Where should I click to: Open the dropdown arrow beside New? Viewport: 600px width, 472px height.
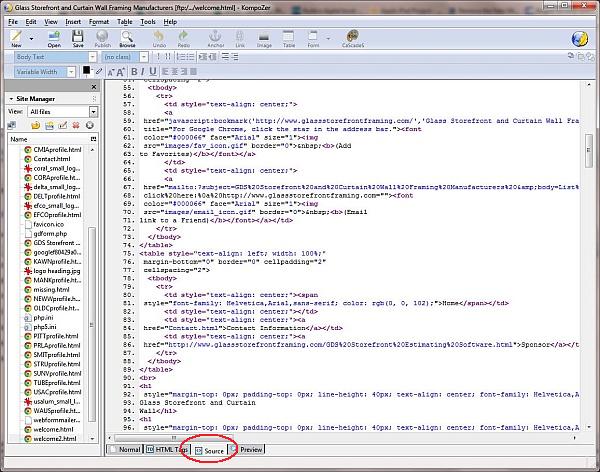(x=31, y=39)
